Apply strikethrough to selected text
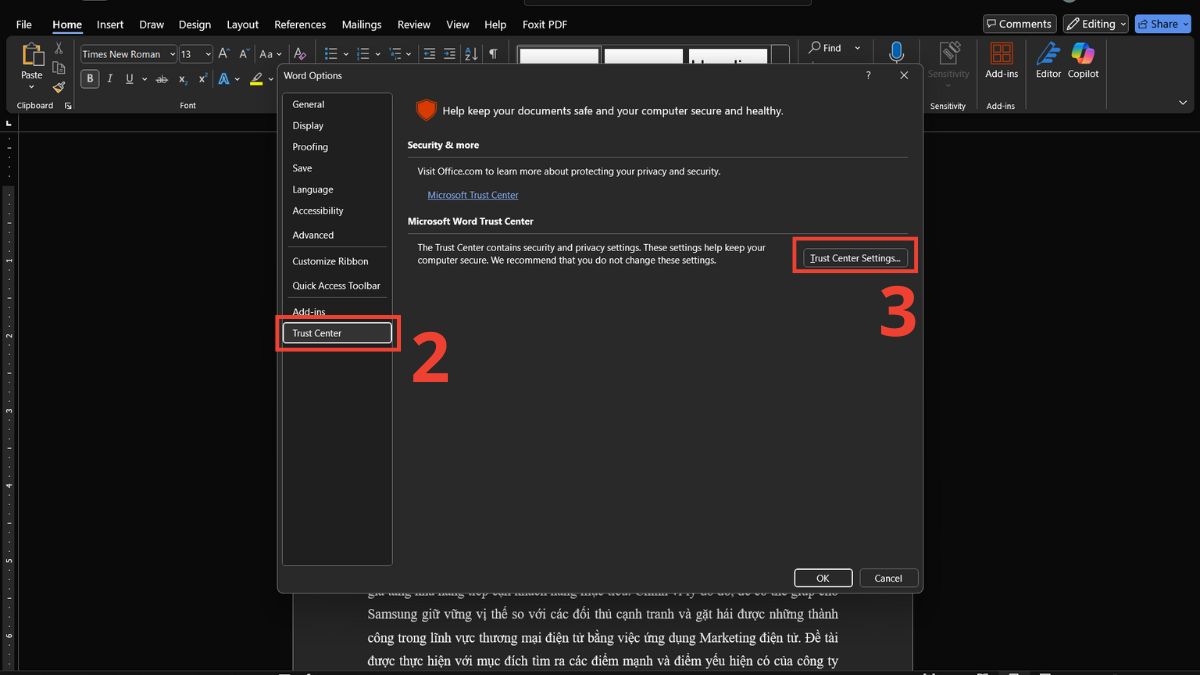Image resolution: width=1200 pixels, height=675 pixels. (161, 78)
